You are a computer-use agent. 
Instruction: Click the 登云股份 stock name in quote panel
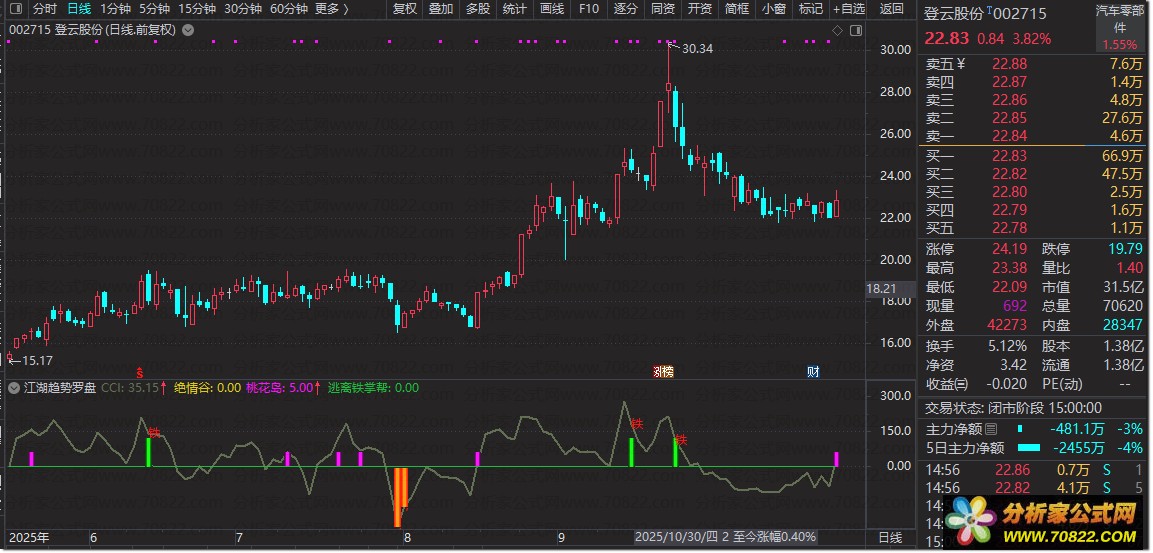pyautogui.click(x=954, y=14)
